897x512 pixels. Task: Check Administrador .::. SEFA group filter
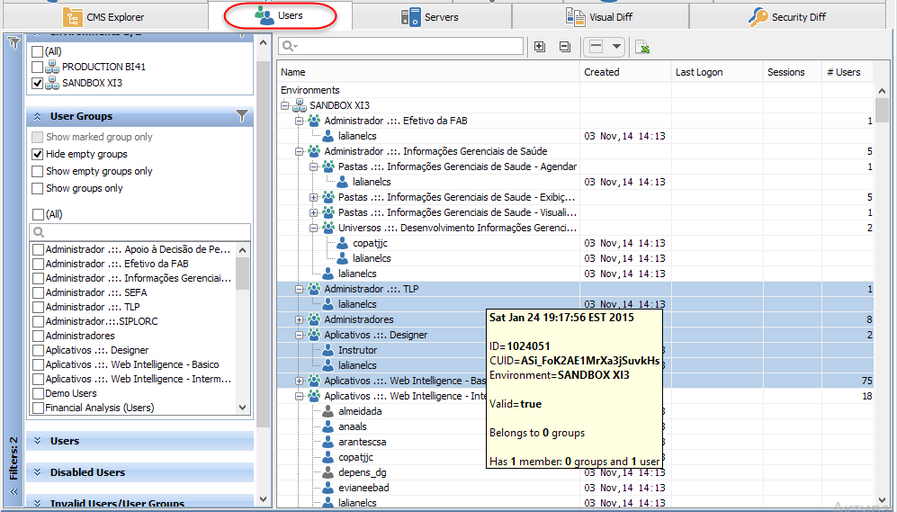(x=38, y=292)
